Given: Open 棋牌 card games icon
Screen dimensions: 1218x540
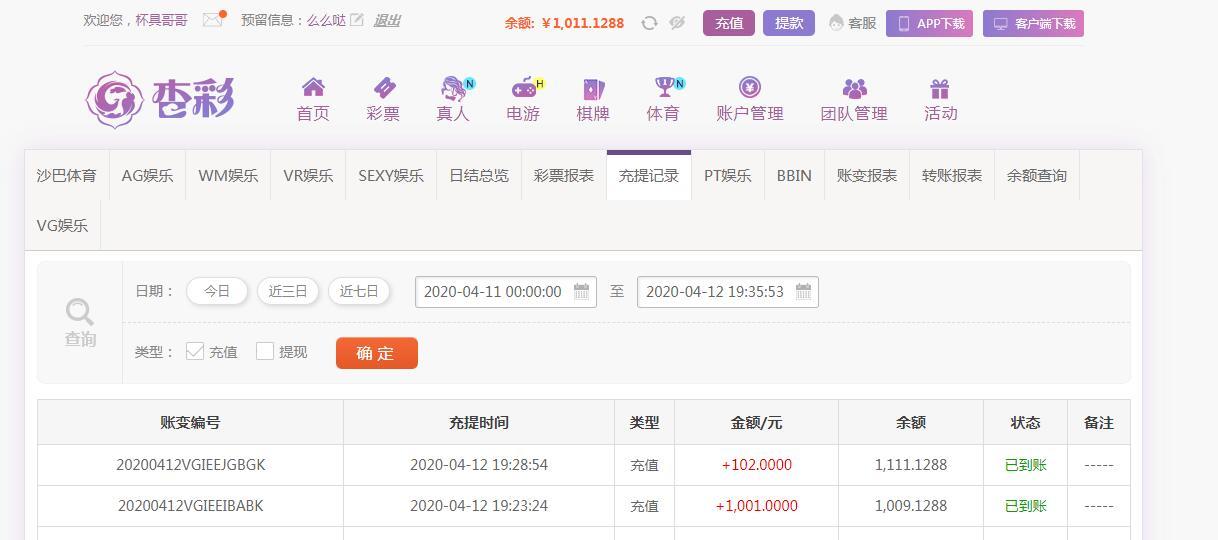Looking at the screenshot, I should pos(593,88).
